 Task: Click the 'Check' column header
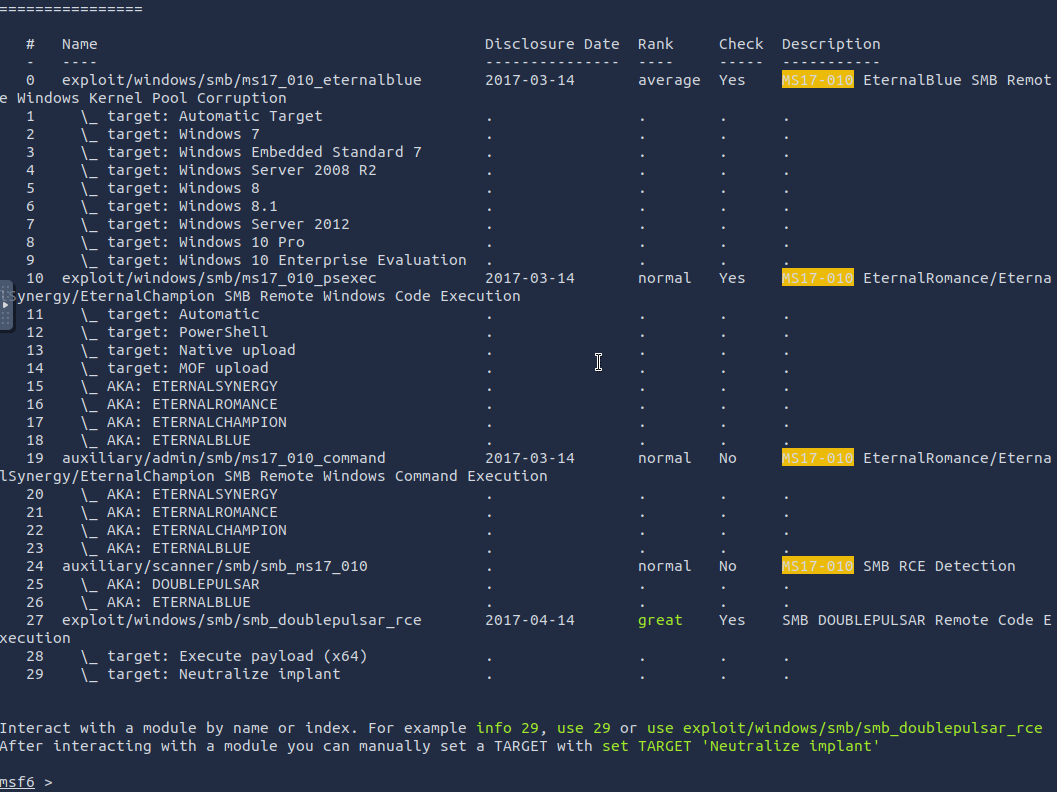[x=741, y=44]
